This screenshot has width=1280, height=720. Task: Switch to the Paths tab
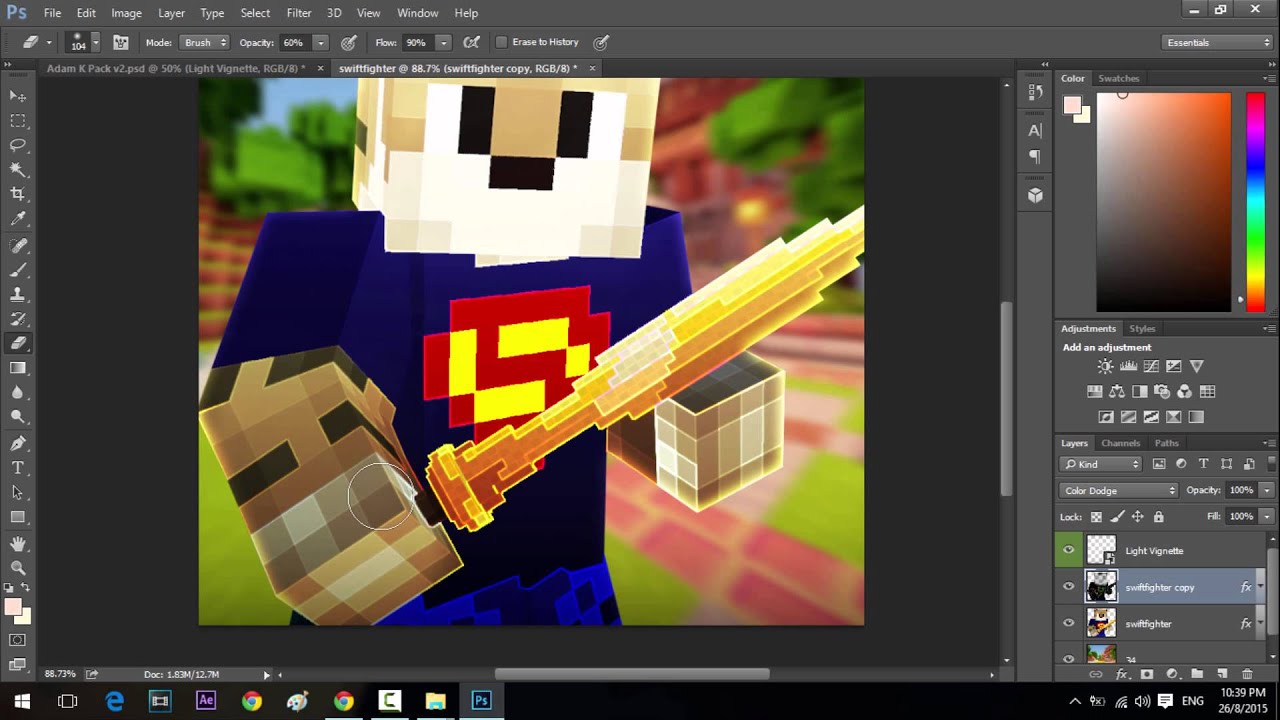pos(1166,443)
